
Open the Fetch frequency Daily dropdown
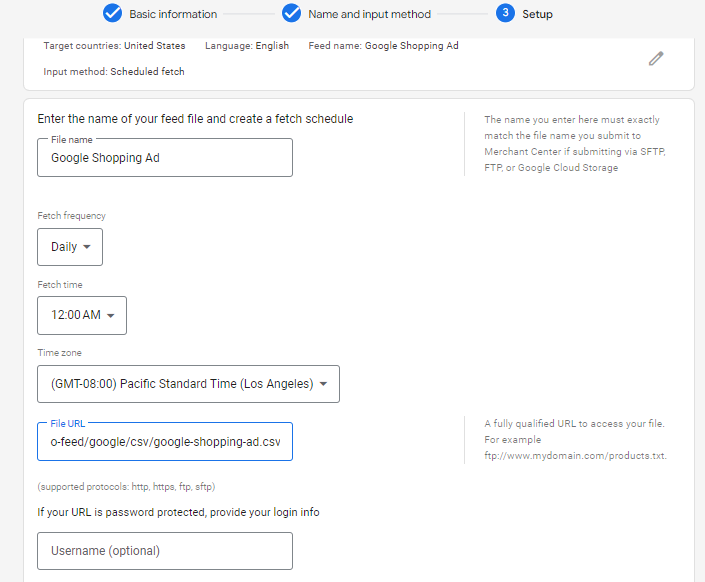point(70,247)
